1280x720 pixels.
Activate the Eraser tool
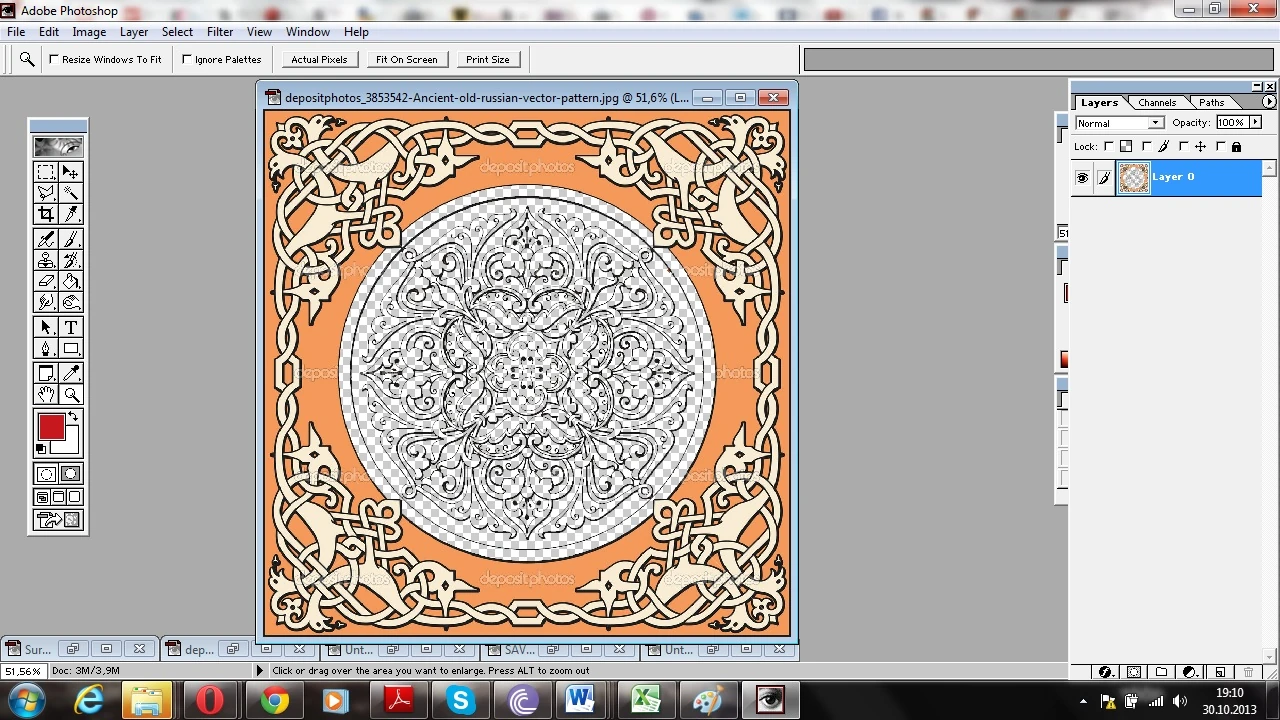coord(46,281)
